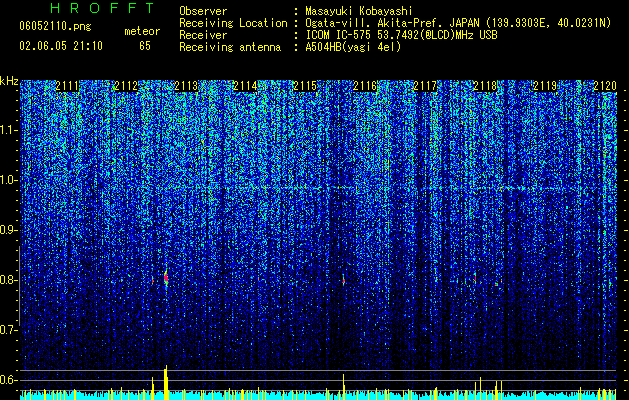Image resolution: width=629 pixels, height=400 pixels.
Task: Click the Observer label
Action: click(x=203, y=11)
